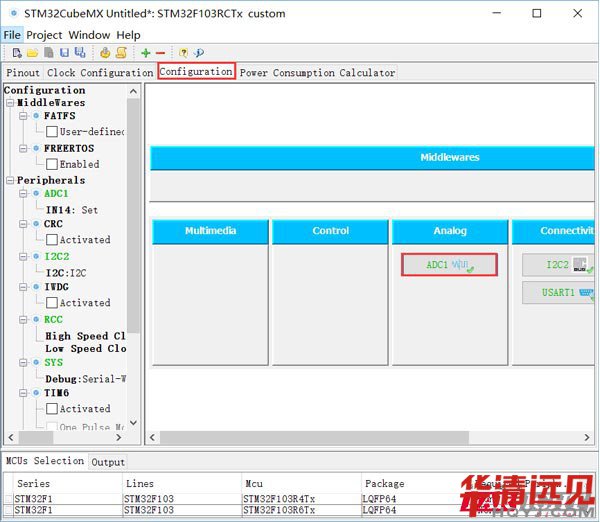The image size is (600, 522).
Task: Click the IWDG tree gear icon
Action: [x=36, y=287]
